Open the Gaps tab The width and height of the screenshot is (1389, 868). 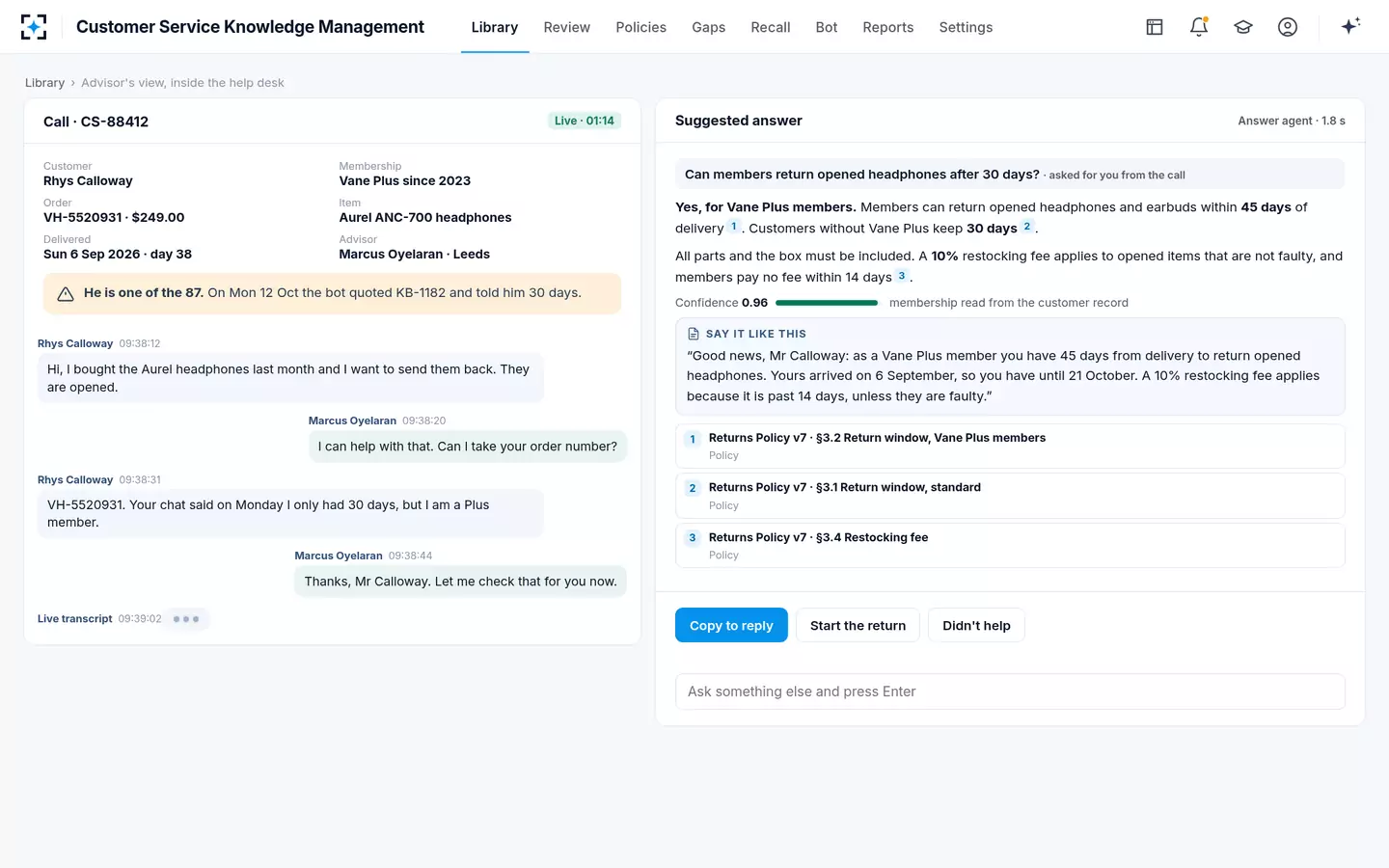(709, 27)
